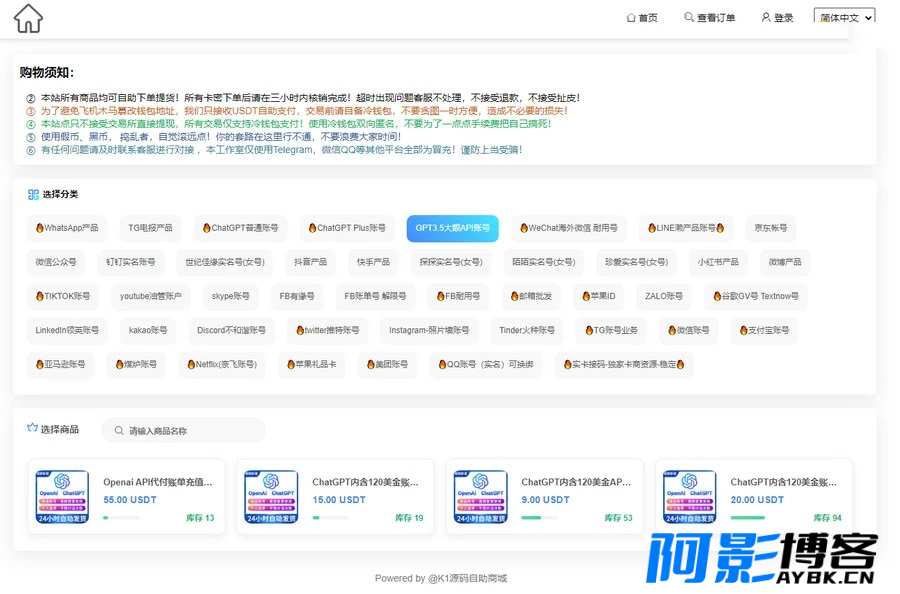Click the product title Openai API代付账单充值
This screenshot has width=900, height=594.
click(158, 482)
